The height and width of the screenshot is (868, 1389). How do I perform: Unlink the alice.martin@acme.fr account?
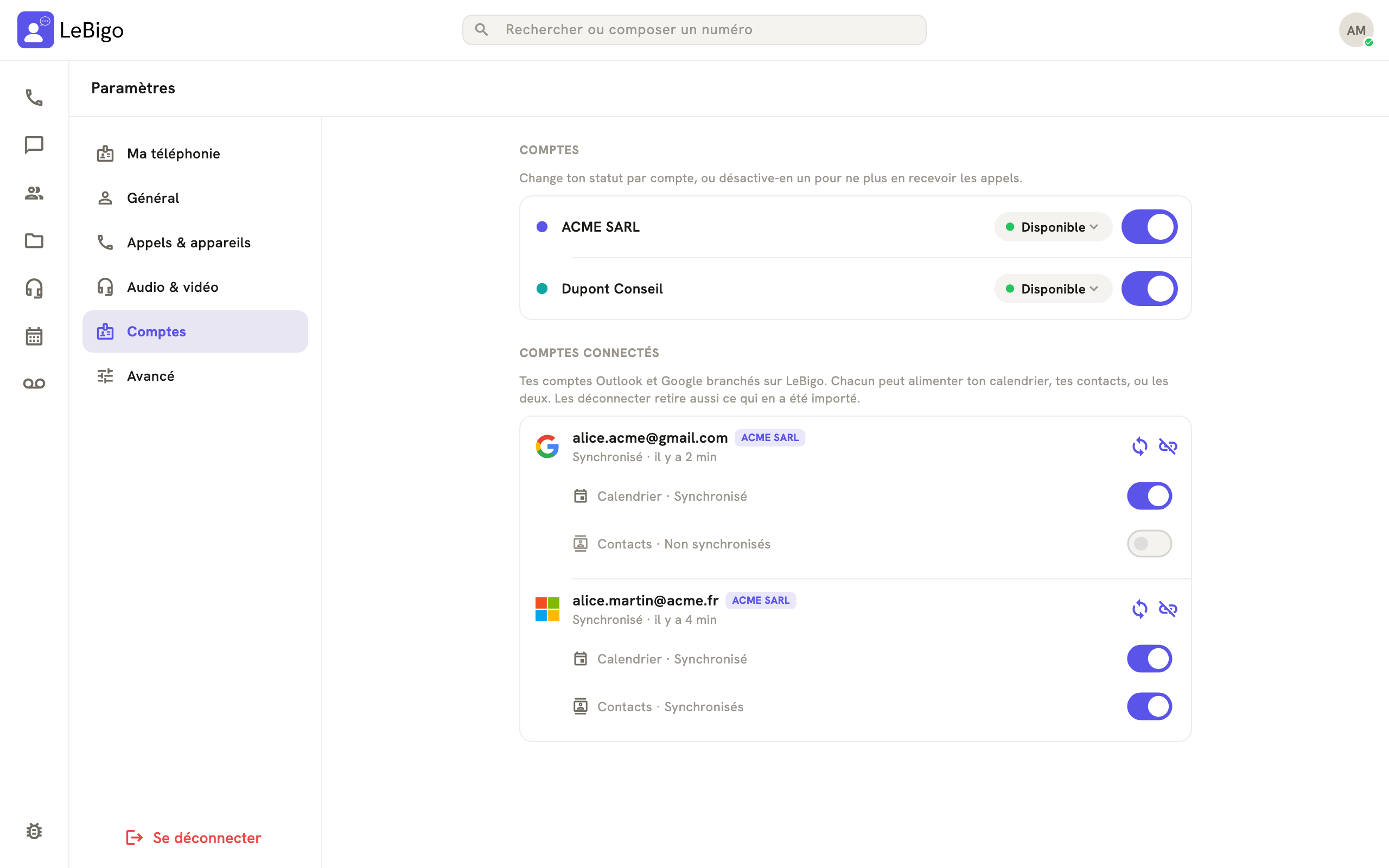(x=1168, y=609)
